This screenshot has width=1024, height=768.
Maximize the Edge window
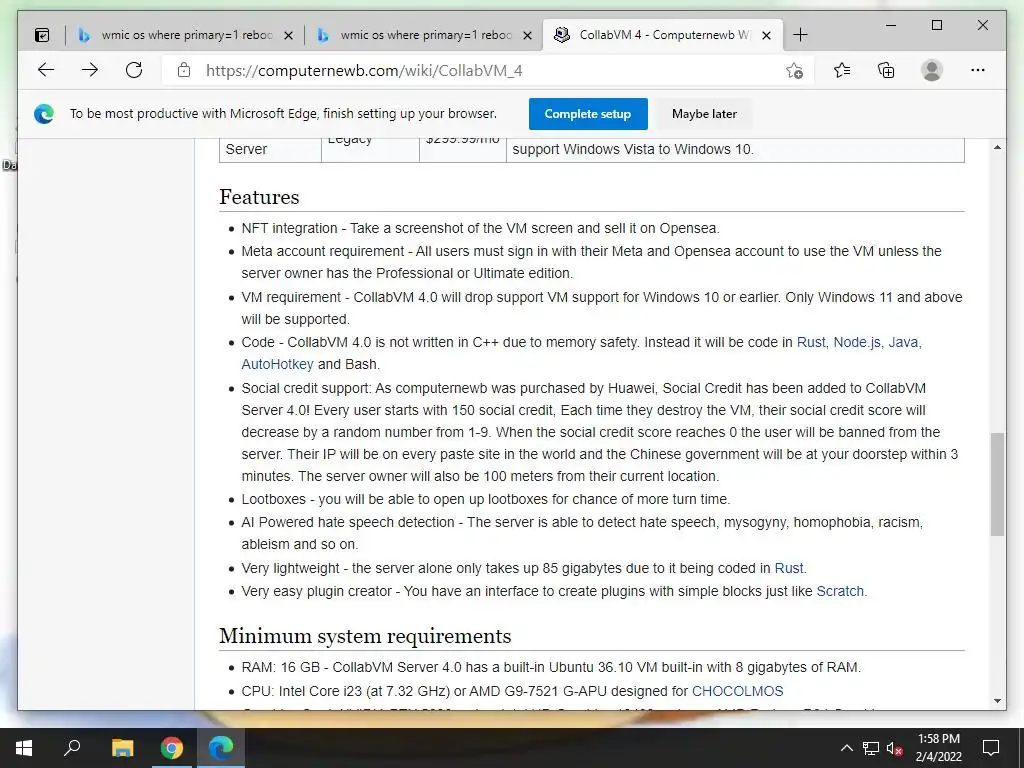pos(936,25)
